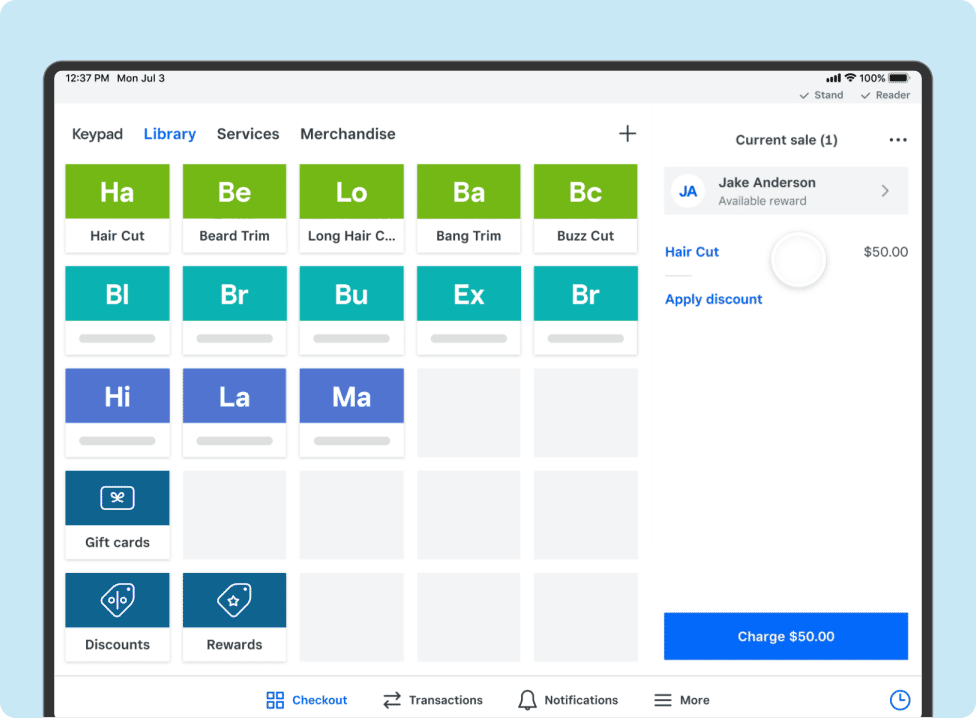This screenshot has height=718, width=976.
Task: Create a new item using the plus icon
Action: tap(627, 133)
